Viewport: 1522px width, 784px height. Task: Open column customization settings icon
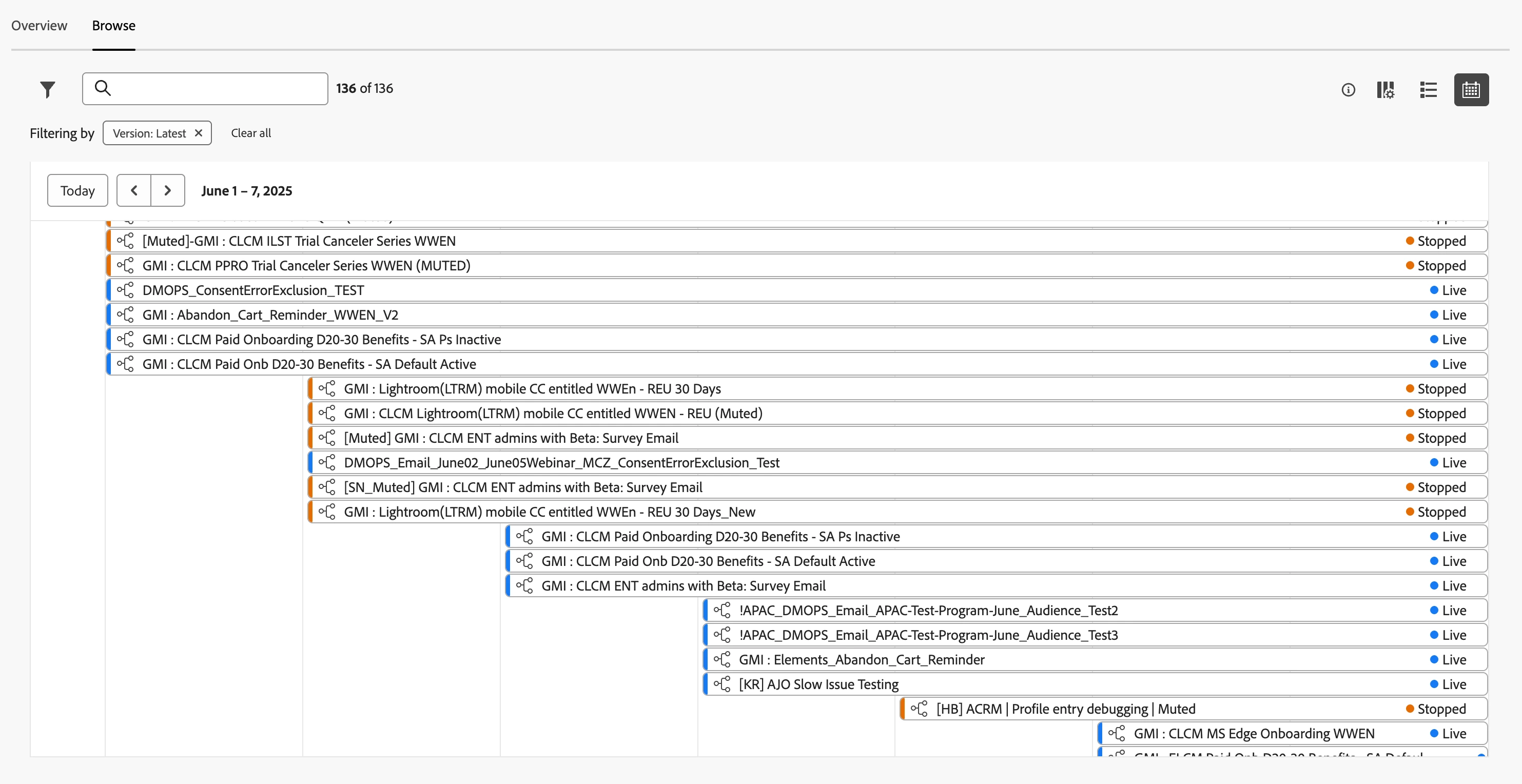click(1386, 90)
